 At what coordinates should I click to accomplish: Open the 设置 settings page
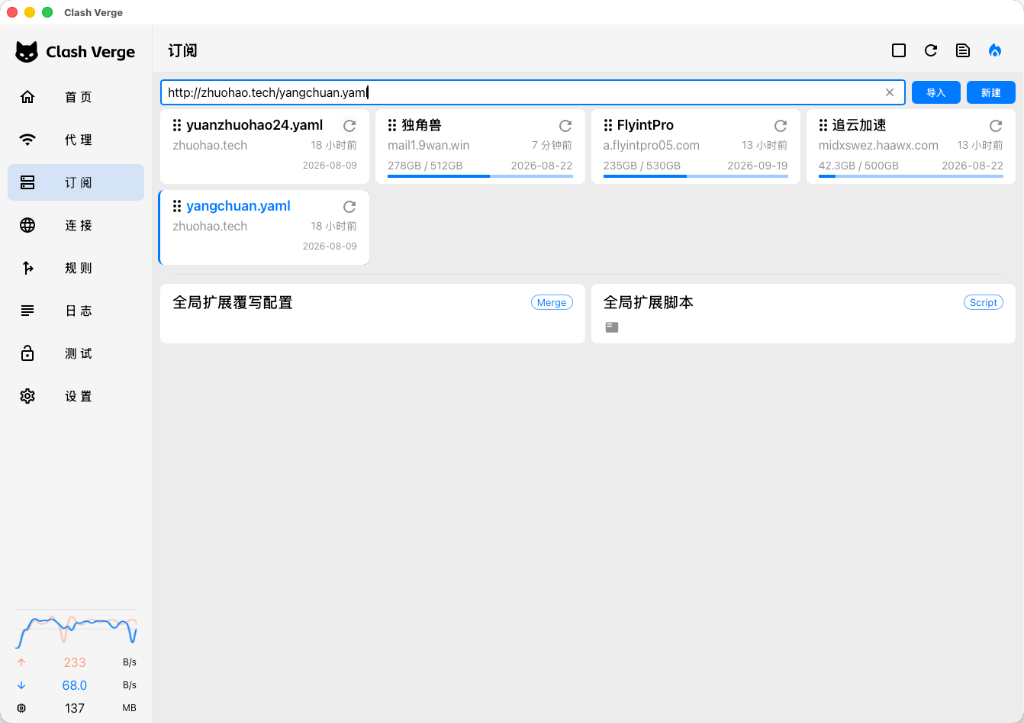(x=76, y=396)
